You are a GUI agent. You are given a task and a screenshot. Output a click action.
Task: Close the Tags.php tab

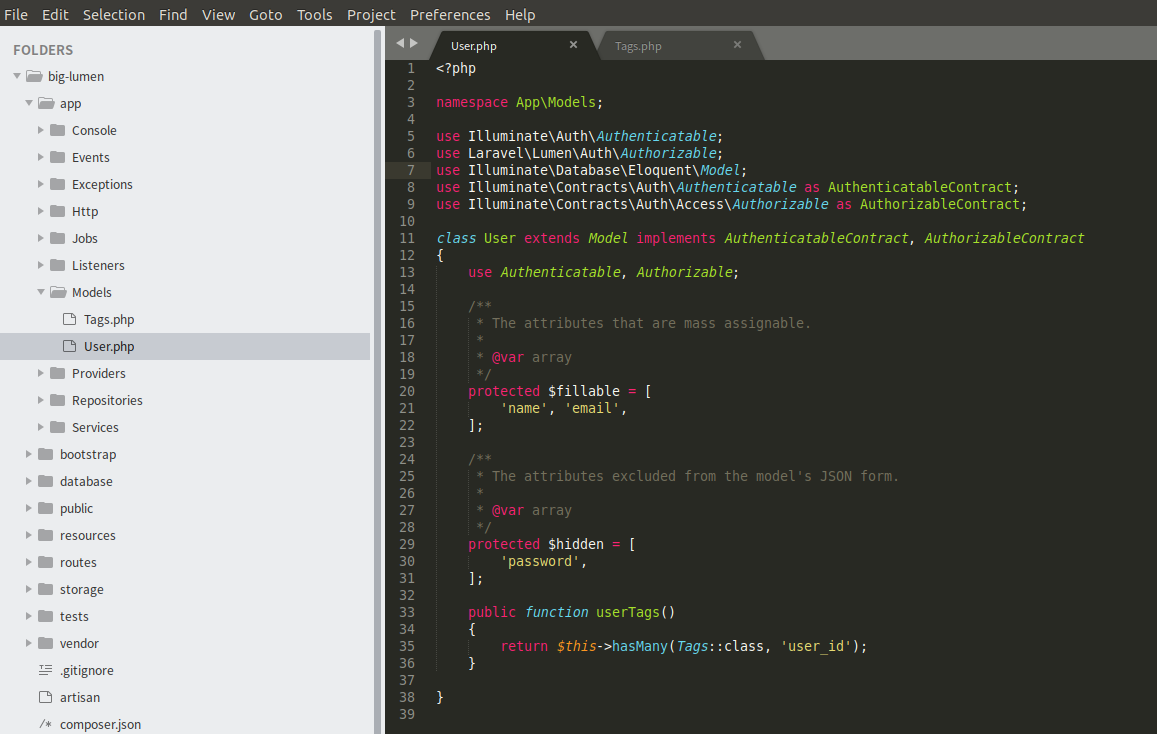(x=737, y=45)
